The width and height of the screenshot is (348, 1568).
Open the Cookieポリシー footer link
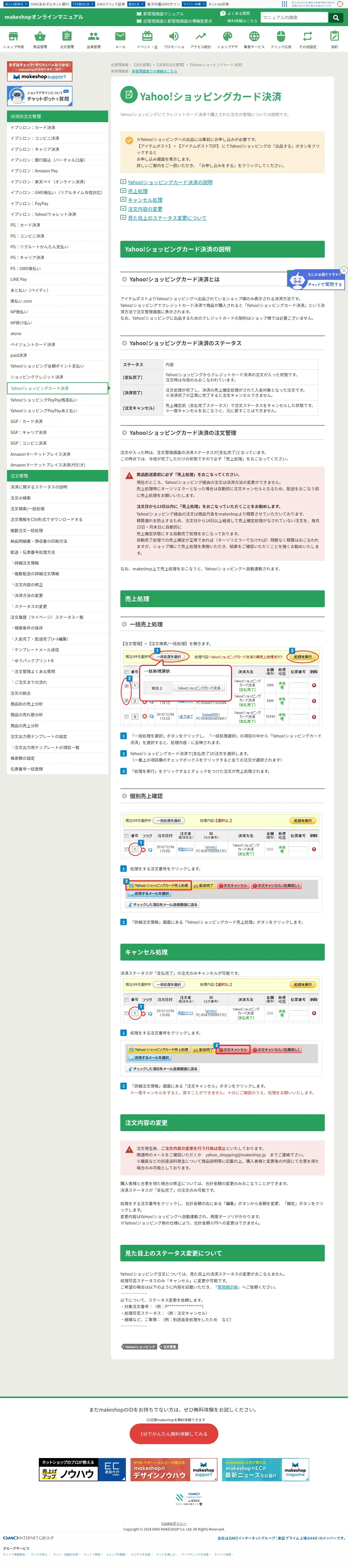coord(174,1523)
